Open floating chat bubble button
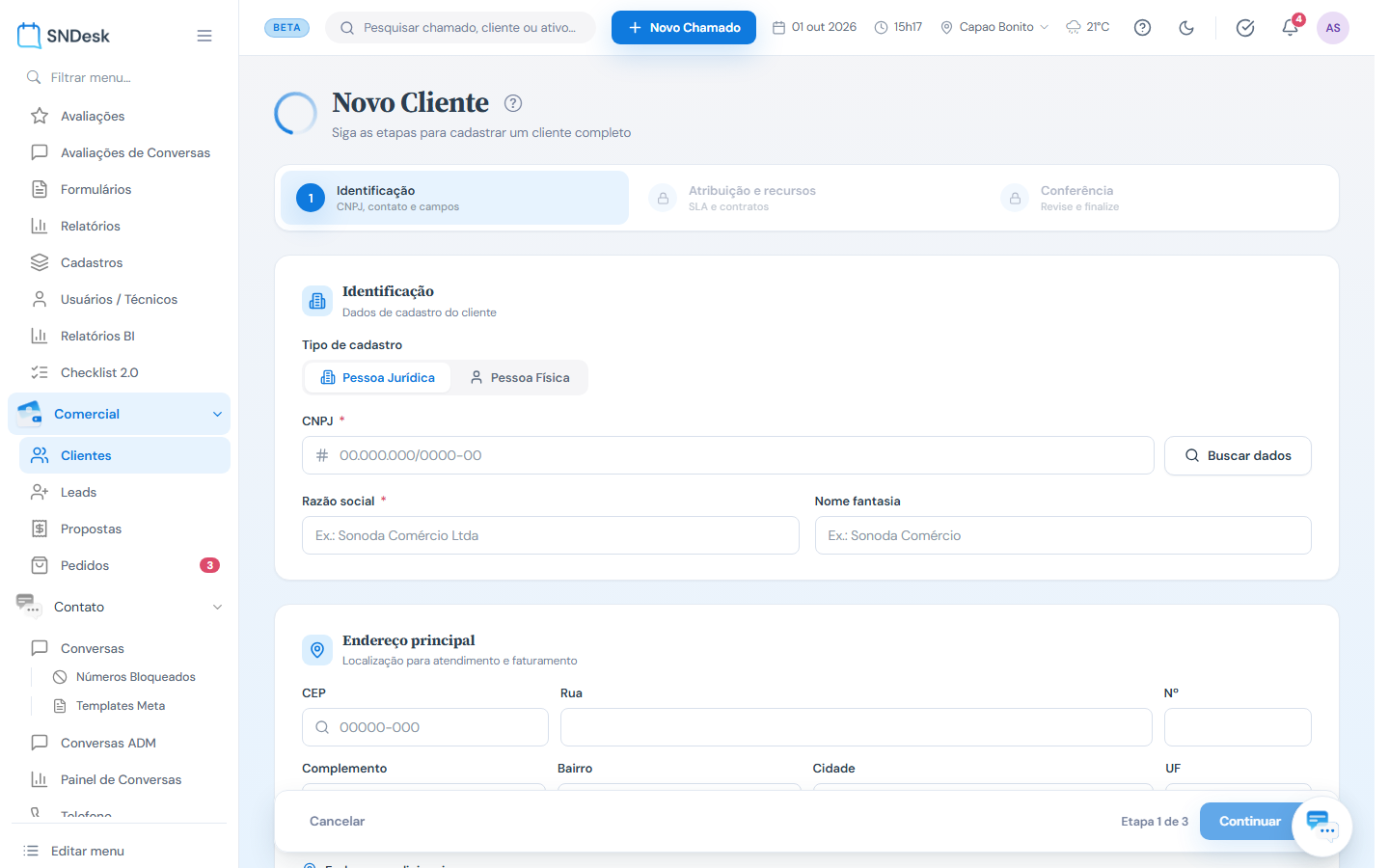Image resolution: width=1389 pixels, height=868 pixels. click(1321, 827)
